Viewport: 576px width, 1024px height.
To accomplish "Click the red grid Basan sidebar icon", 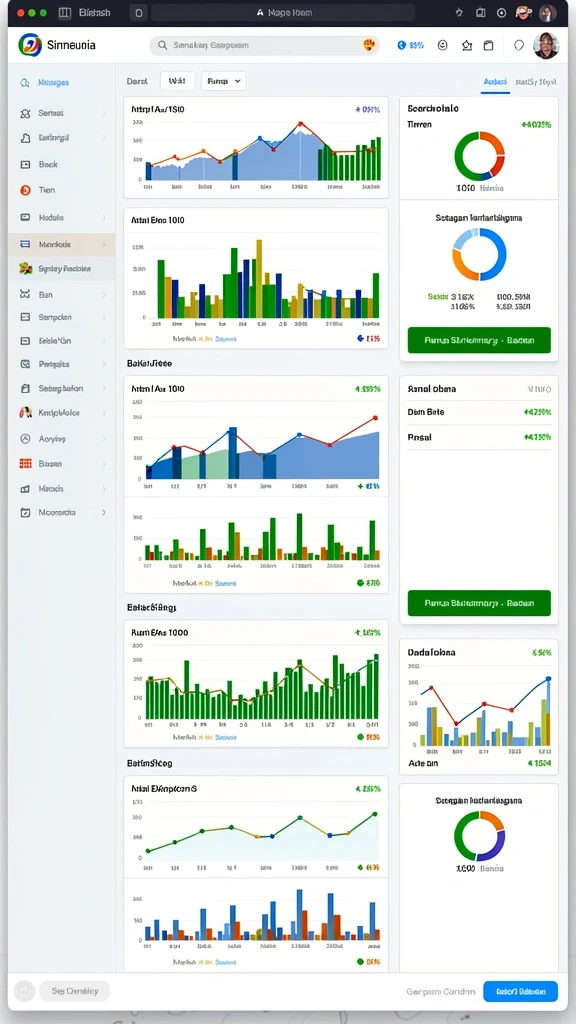I will click(25, 464).
